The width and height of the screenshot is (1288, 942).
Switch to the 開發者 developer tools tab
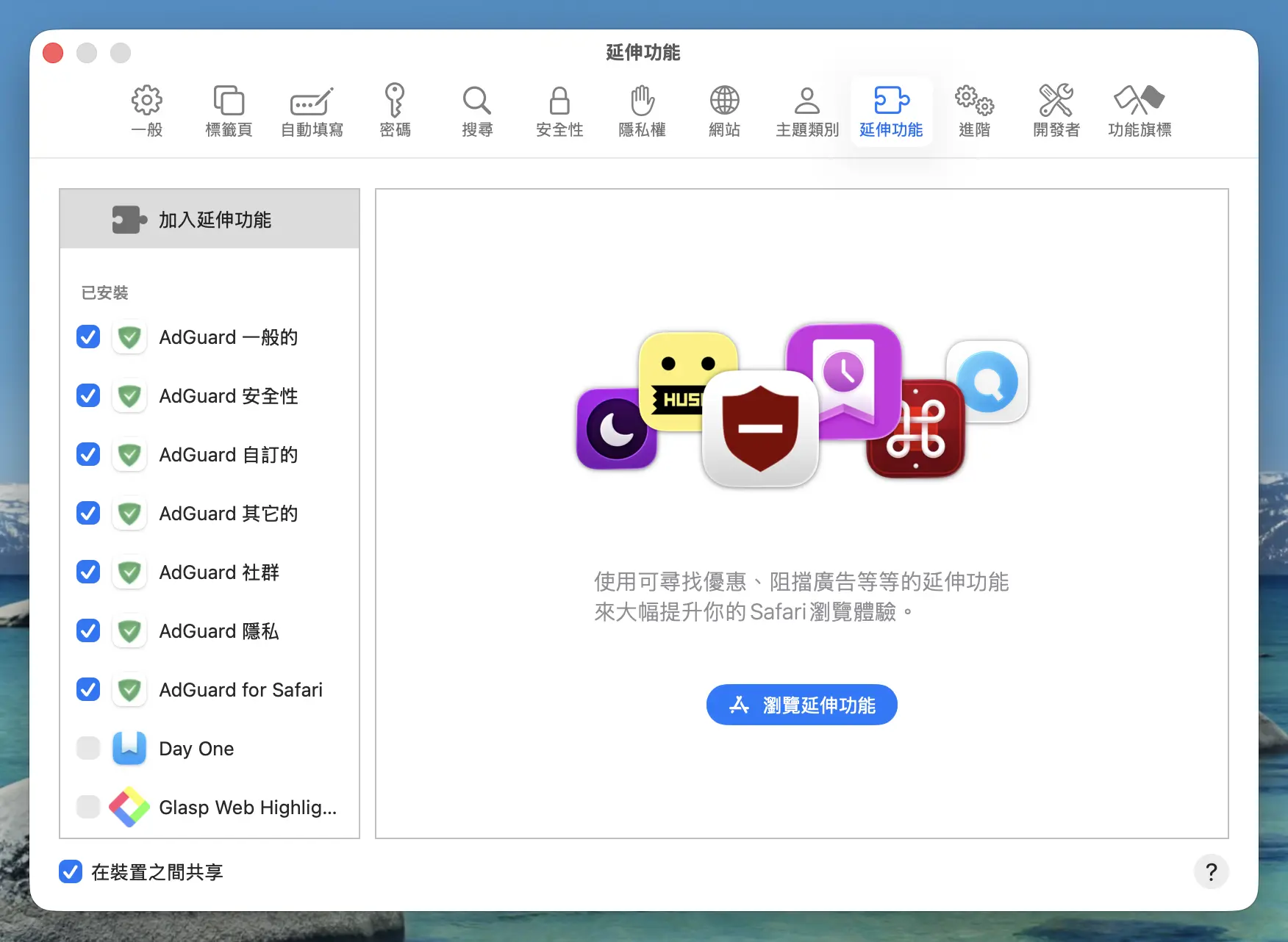pyautogui.click(x=1056, y=111)
